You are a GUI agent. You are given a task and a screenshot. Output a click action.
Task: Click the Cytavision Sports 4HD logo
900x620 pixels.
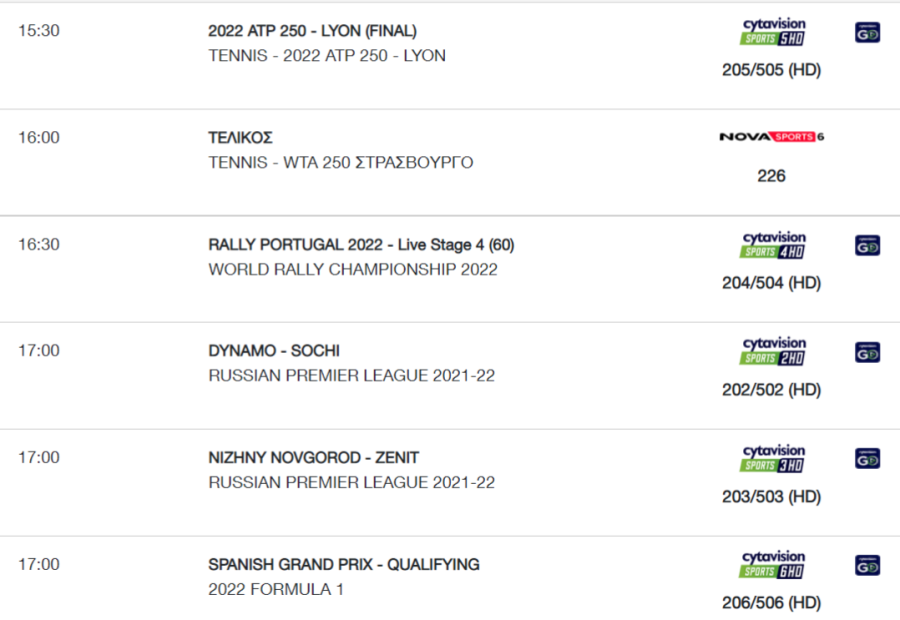773,245
